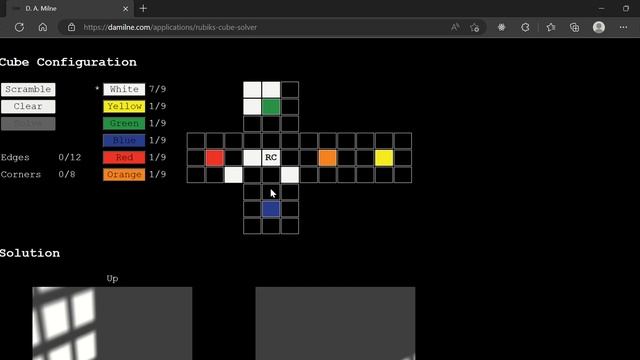The height and width of the screenshot is (360, 640).
Task: Click the greyed-out Solve button
Action: coord(28,124)
